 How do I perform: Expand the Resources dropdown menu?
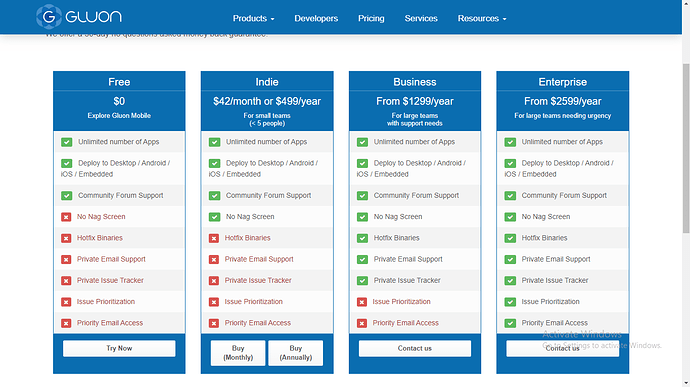pyautogui.click(x=482, y=18)
